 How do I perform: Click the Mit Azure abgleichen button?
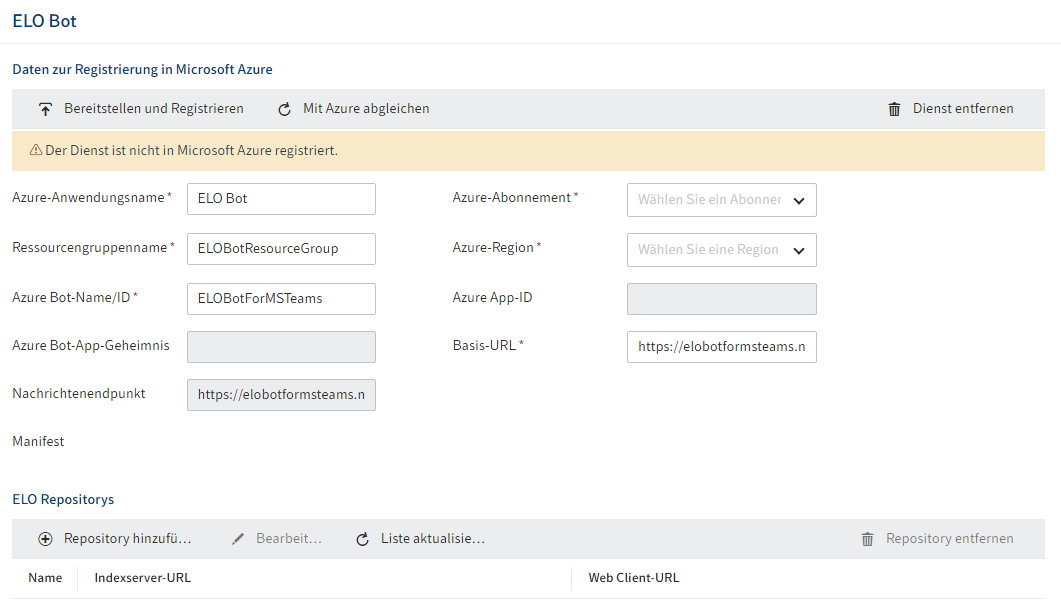pyautogui.click(x=354, y=109)
